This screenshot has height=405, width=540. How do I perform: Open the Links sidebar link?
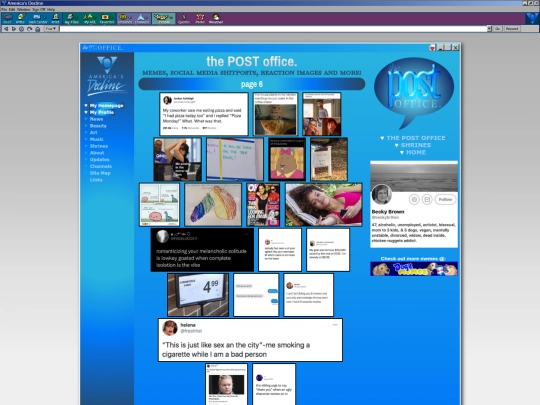coord(96,180)
